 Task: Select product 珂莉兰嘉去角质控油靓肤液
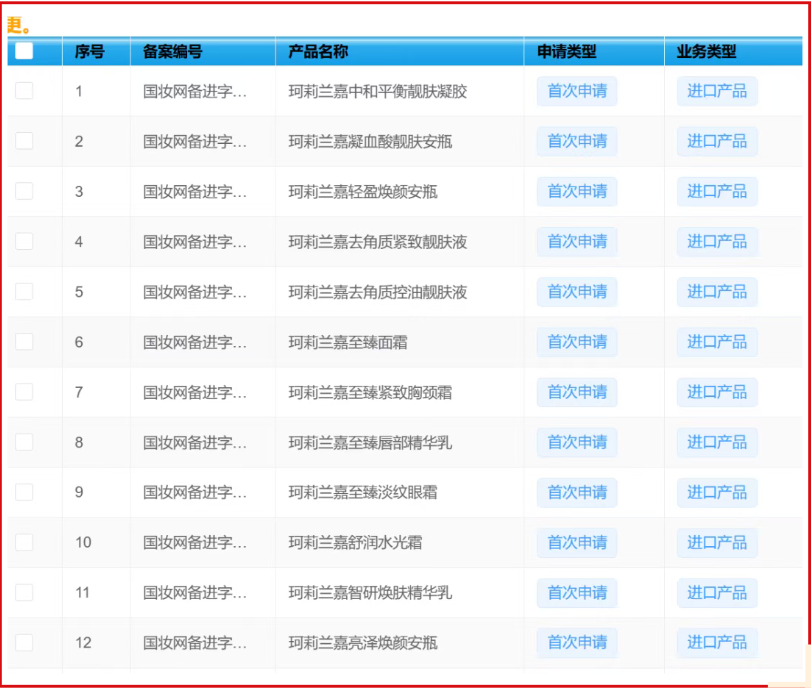pos(378,292)
